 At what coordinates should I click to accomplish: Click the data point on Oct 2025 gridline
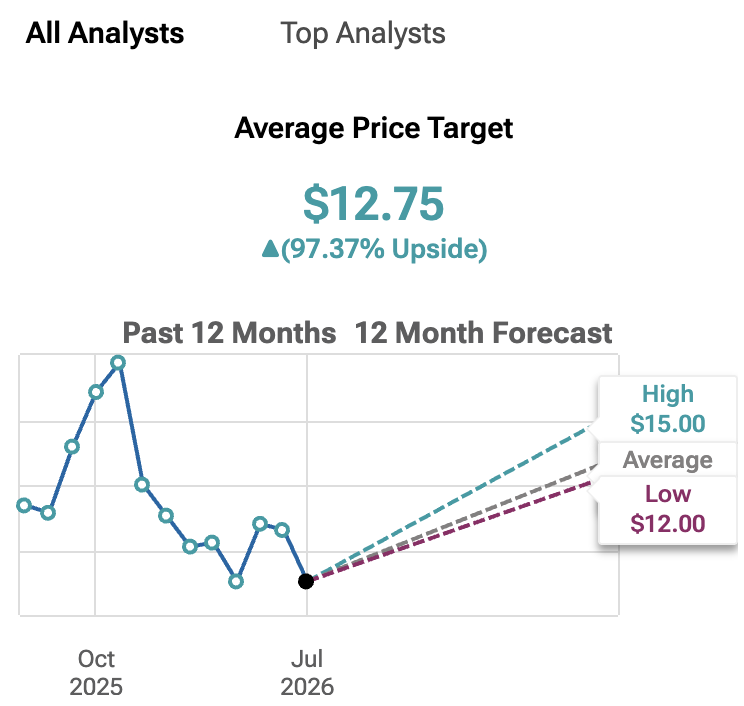(x=96, y=392)
